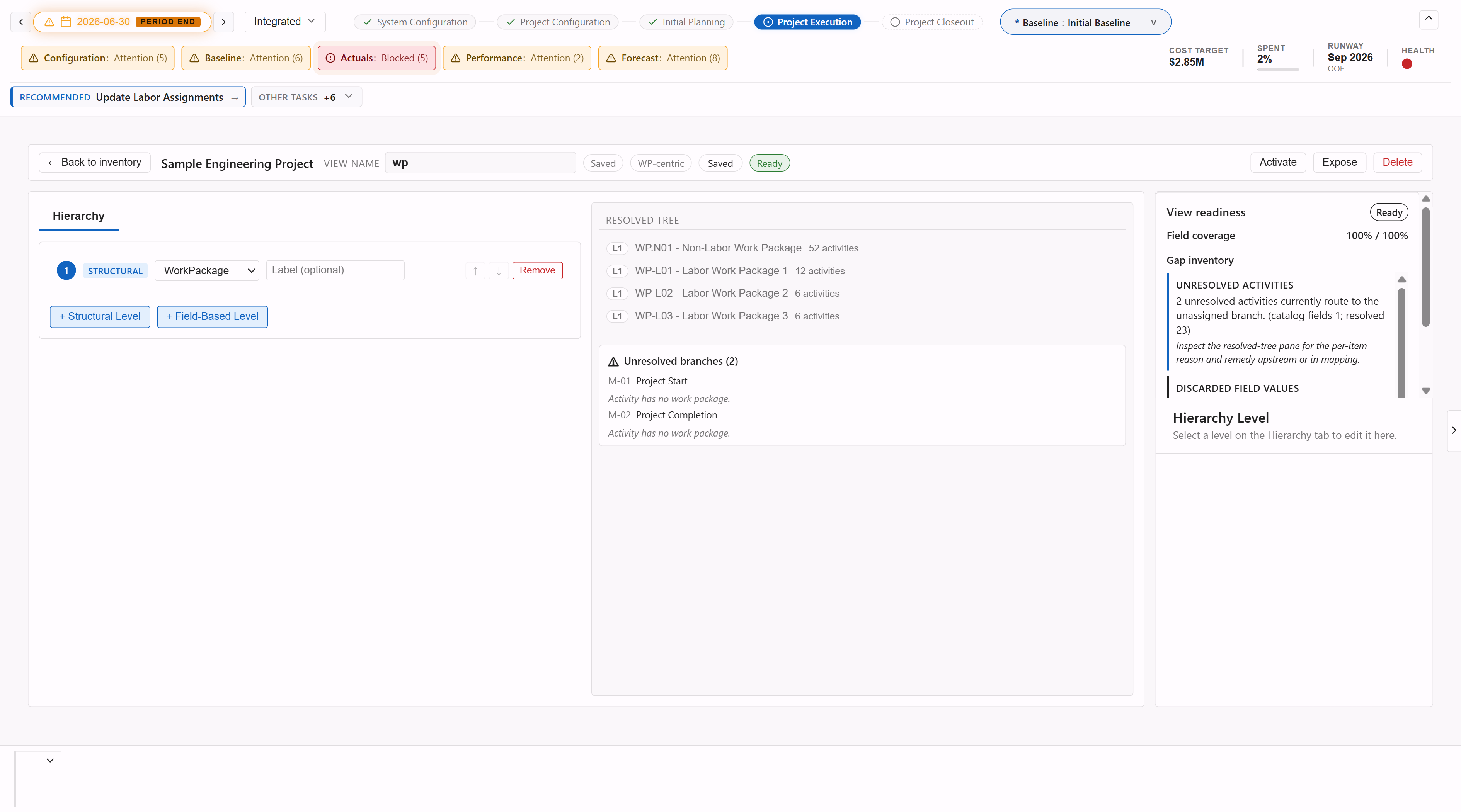Click warning icon beside Unresolved branches
Screen dimensions: 1461x812
pos(613,362)
